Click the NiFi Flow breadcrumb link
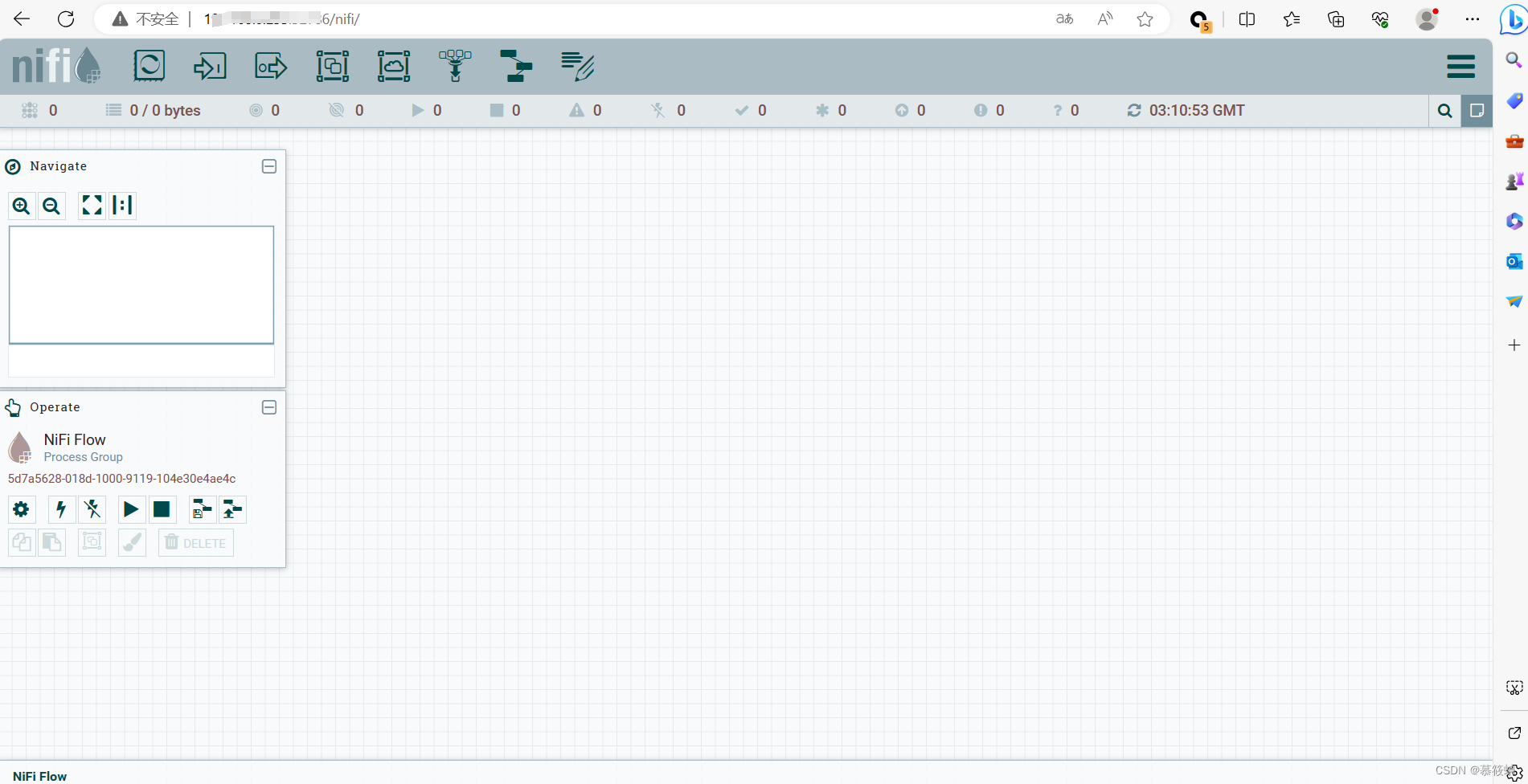Image resolution: width=1528 pixels, height=784 pixels. pos(40,776)
